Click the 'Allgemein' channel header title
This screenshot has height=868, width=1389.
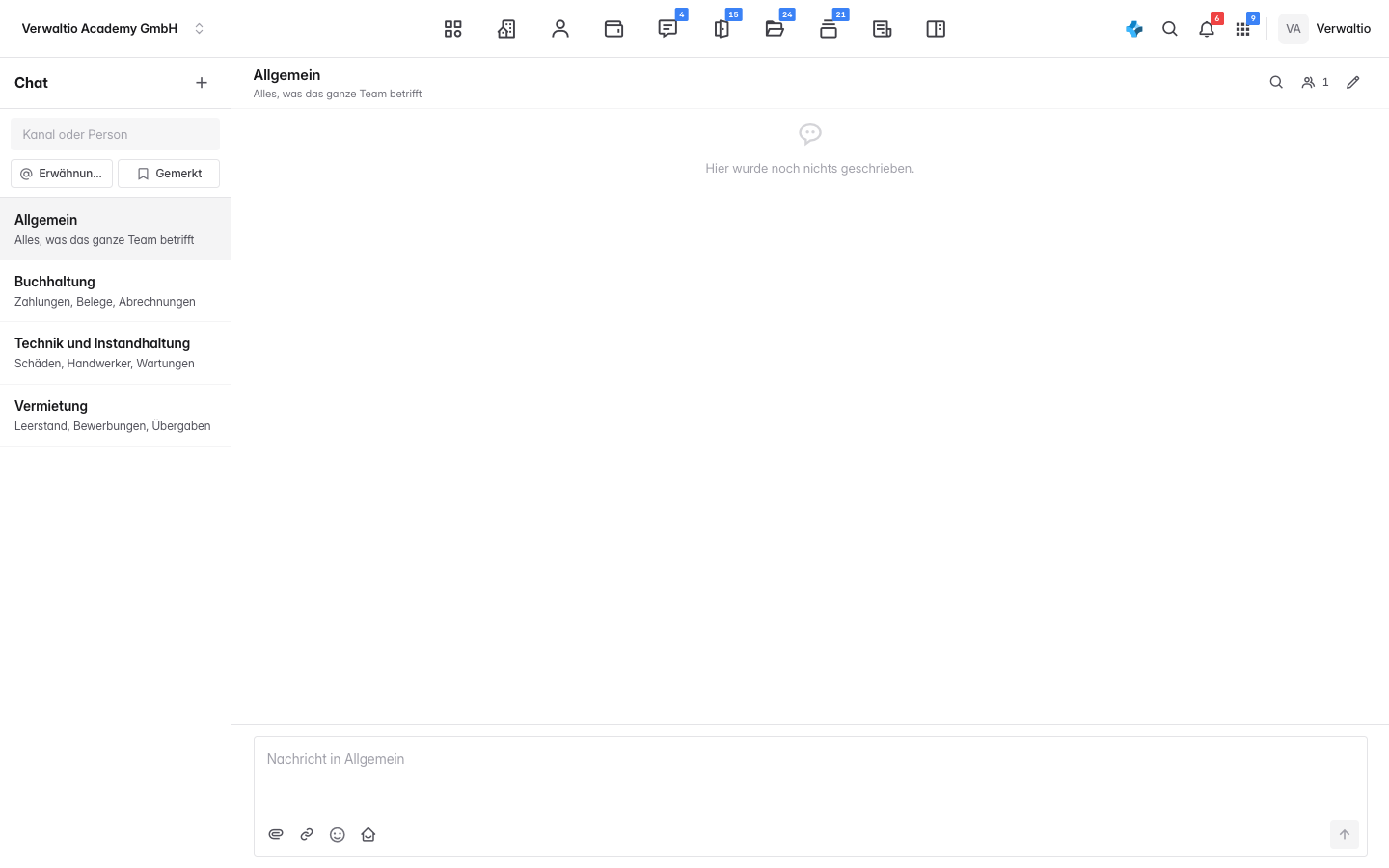tap(286, 75)
